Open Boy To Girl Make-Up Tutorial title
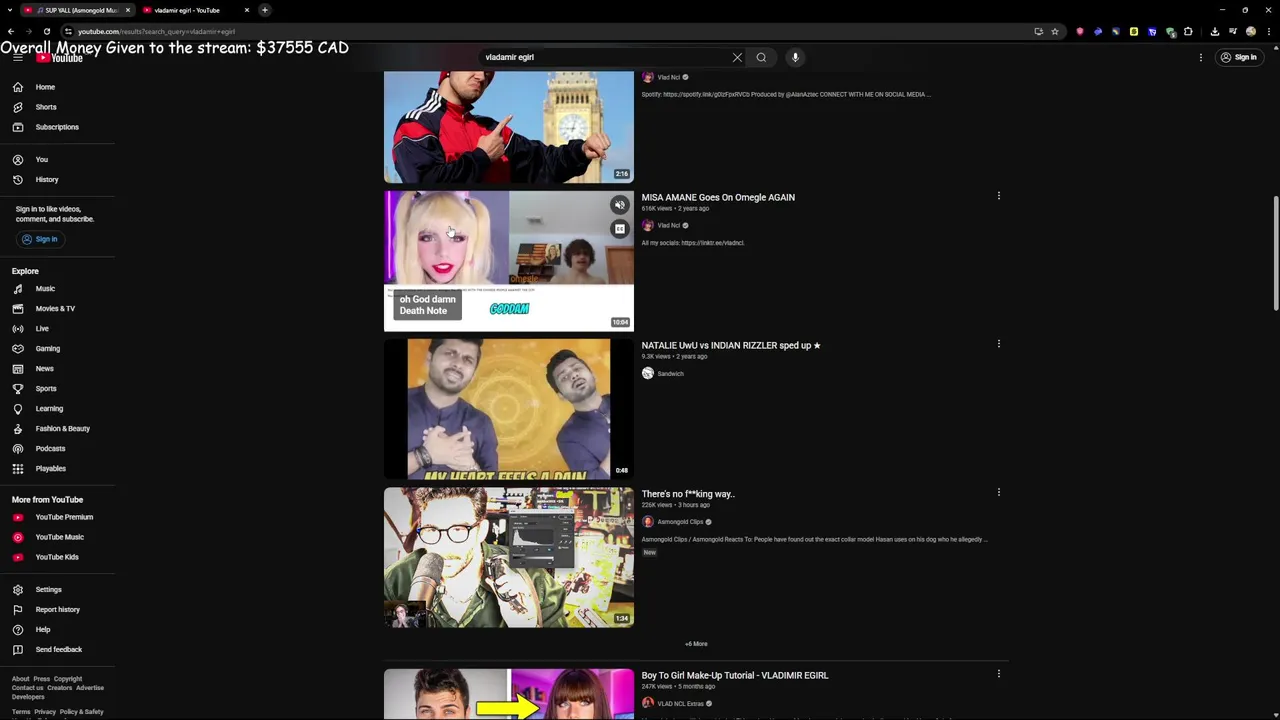The width and height of the screenshot is (1280, 720). coord(735,675)
